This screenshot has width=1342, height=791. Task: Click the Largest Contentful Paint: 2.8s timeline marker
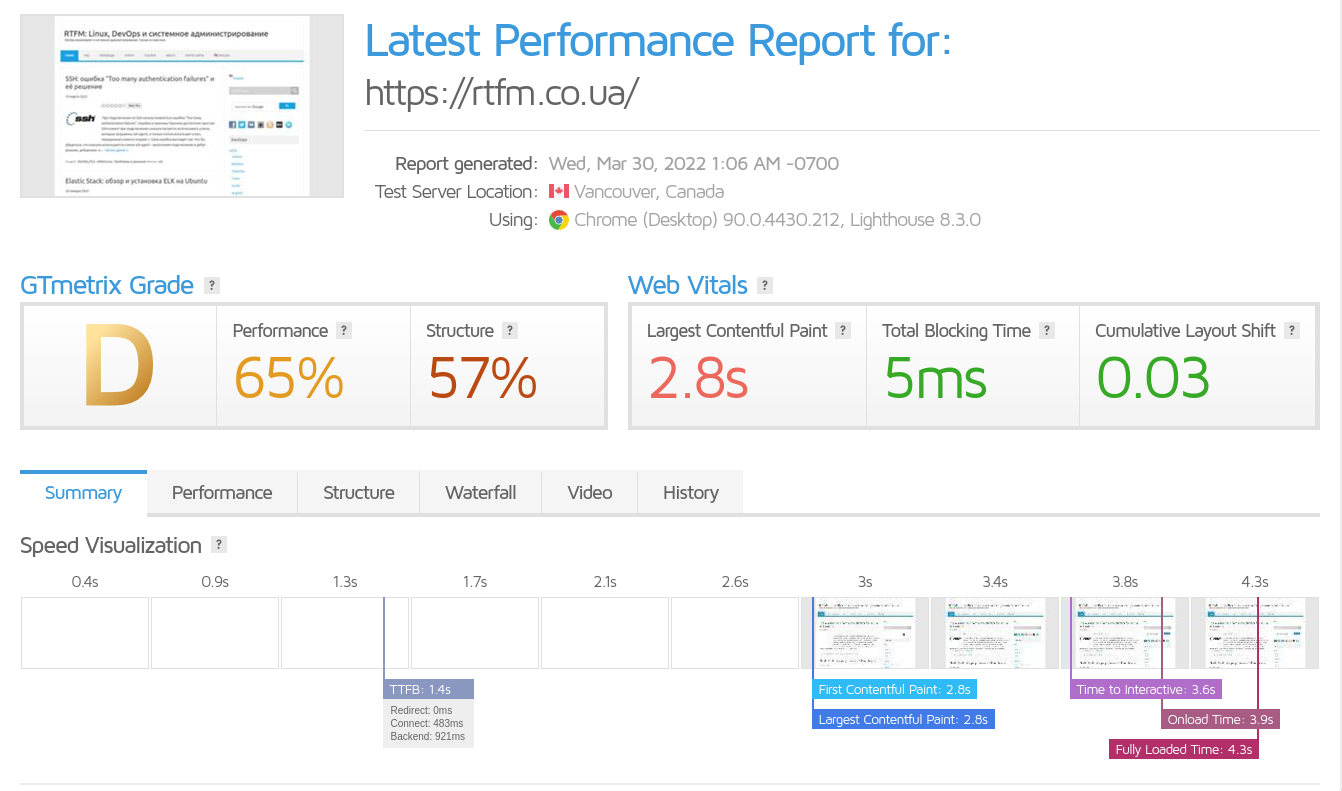(904, 719)
